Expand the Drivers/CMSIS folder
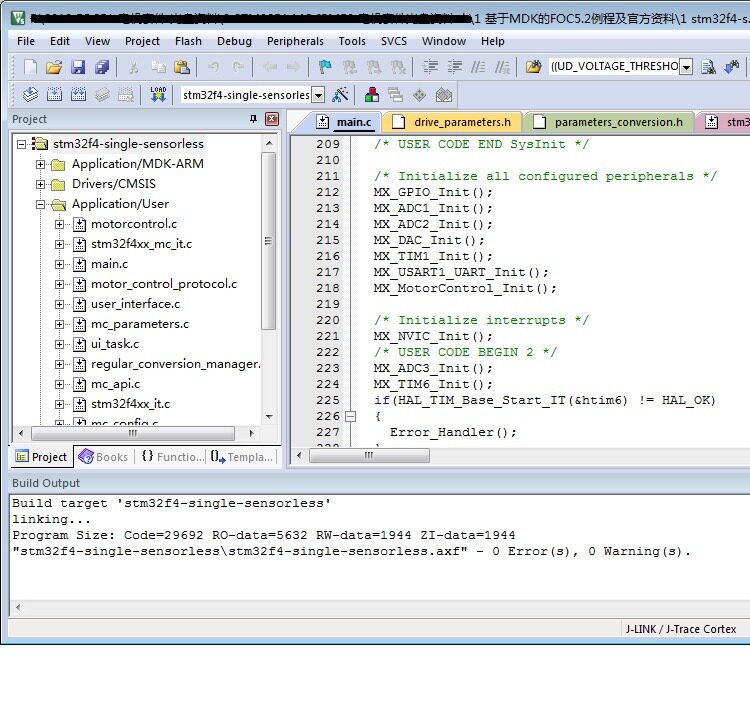The width and height of the screenshot is (750, 701). (x=40, y=184)
